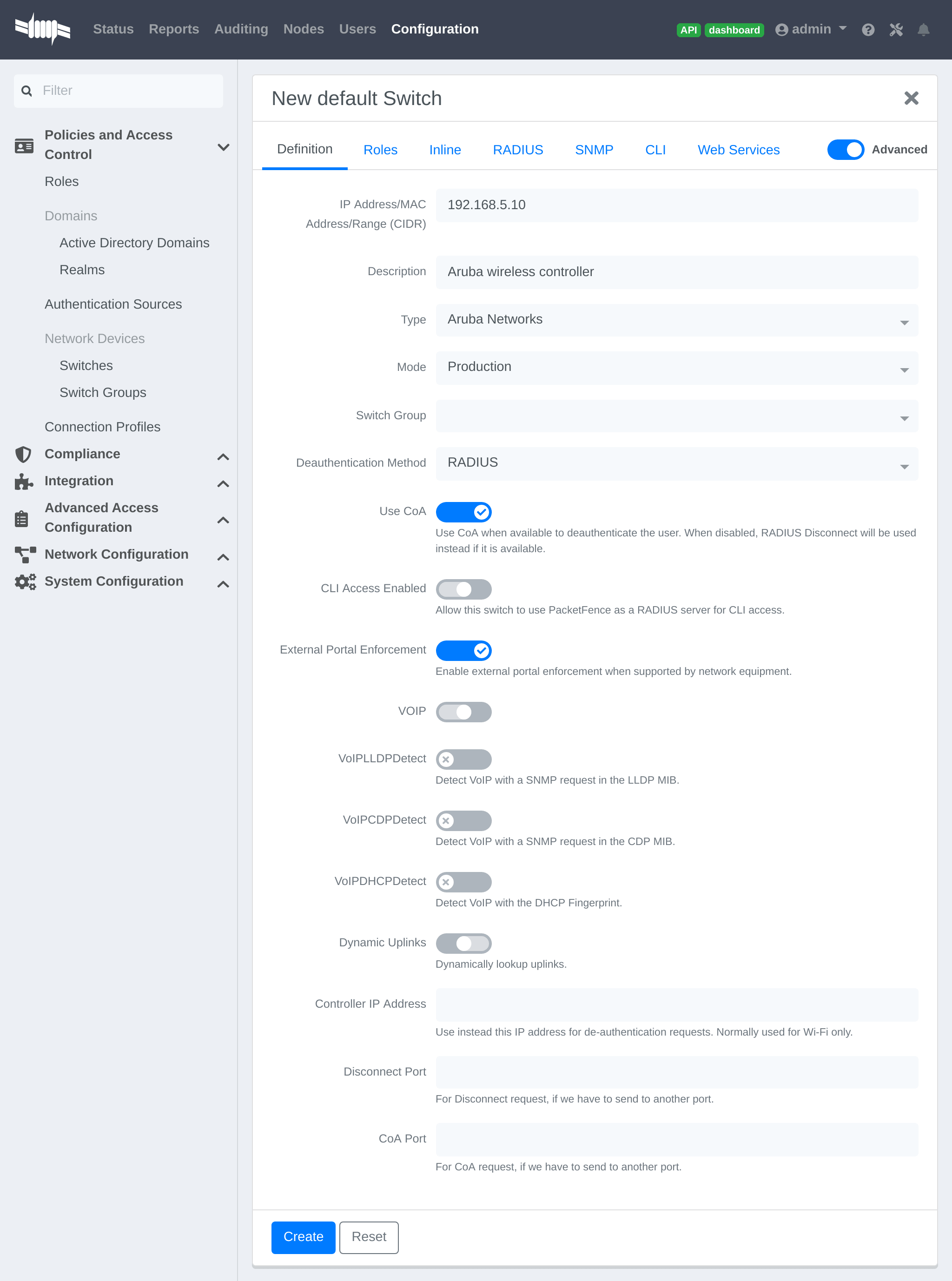The height and width of the screenshot is (1281, 952).
Task: Open the admin user dropdown menu
Action: pos(812,29)
